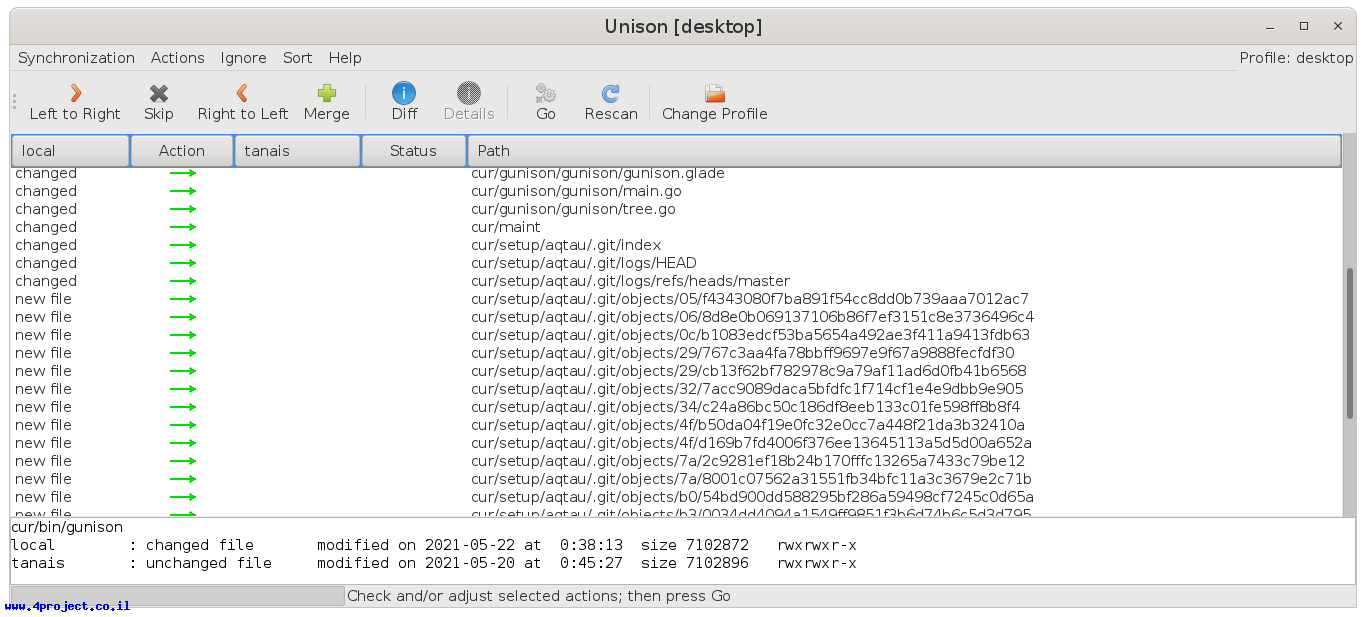Image resolution: width=1366 pixels, height=617 pixels.
Task: Select row cur/gunison/gunison/tree.go
Action: (677, 209)
